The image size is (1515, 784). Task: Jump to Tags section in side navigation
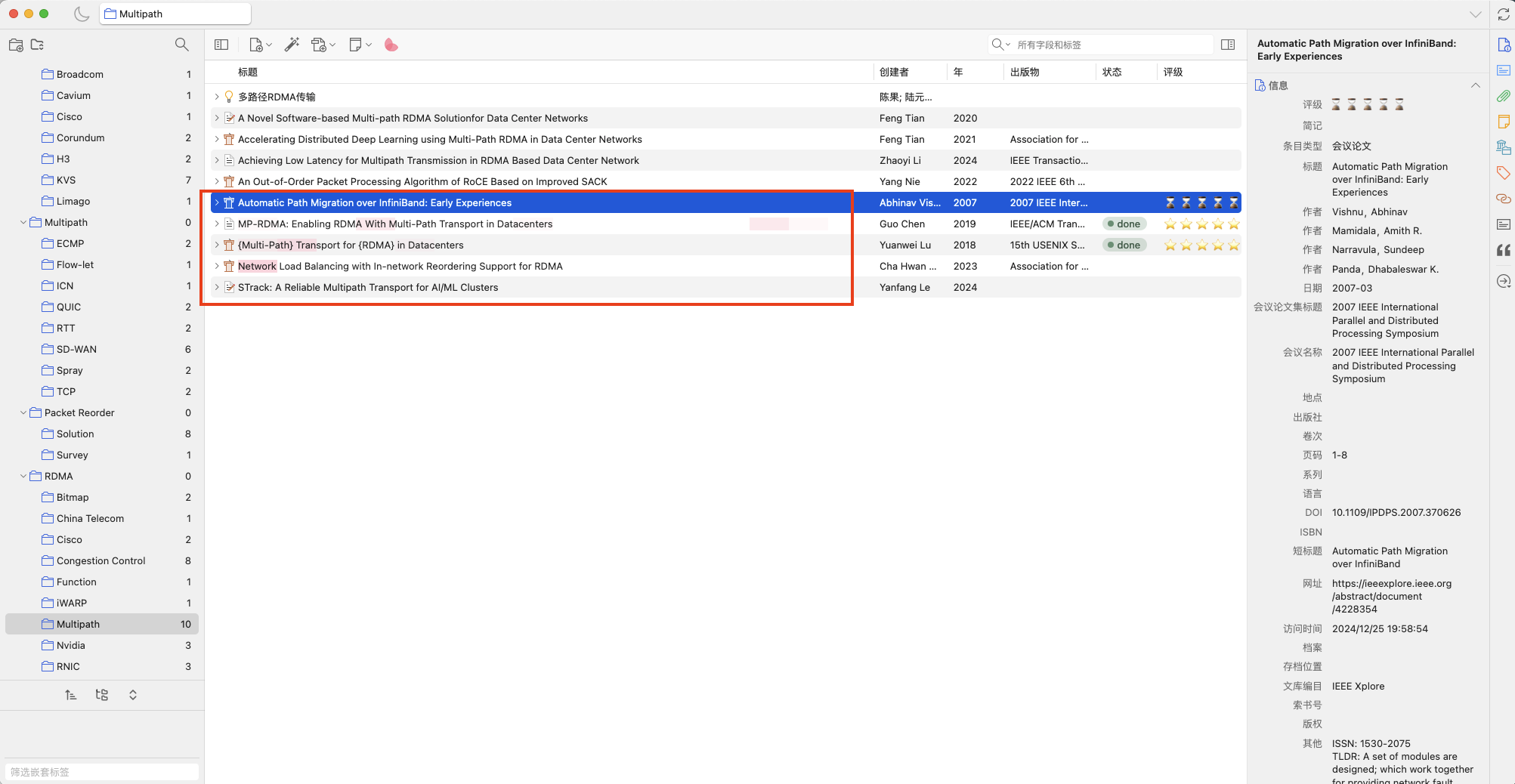(1504, 173)
